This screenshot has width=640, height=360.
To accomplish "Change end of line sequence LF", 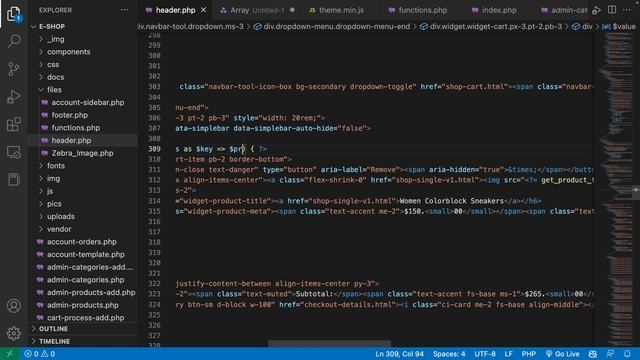I will pyautogui.click(x=509, y=354).
